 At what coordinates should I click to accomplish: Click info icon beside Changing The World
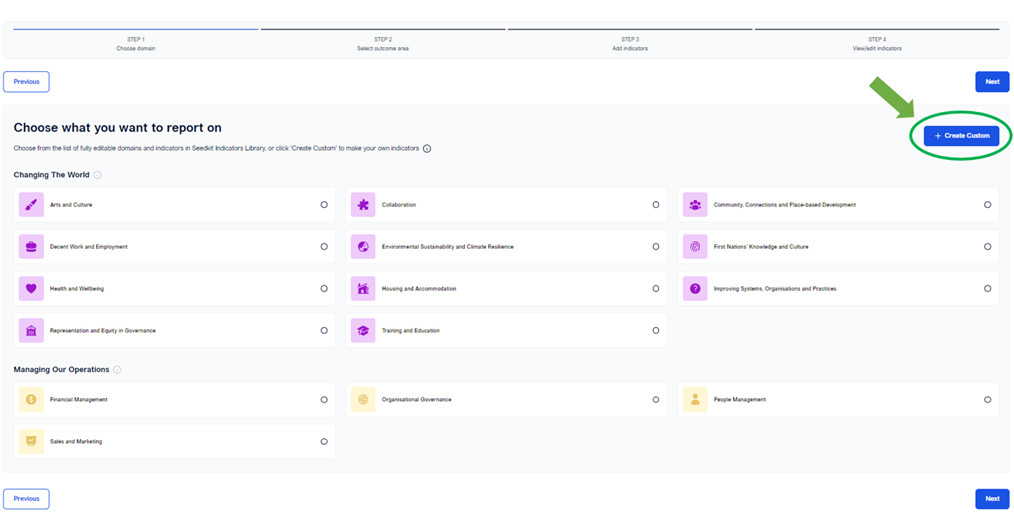pyautogui.click(x=98, y=175)
